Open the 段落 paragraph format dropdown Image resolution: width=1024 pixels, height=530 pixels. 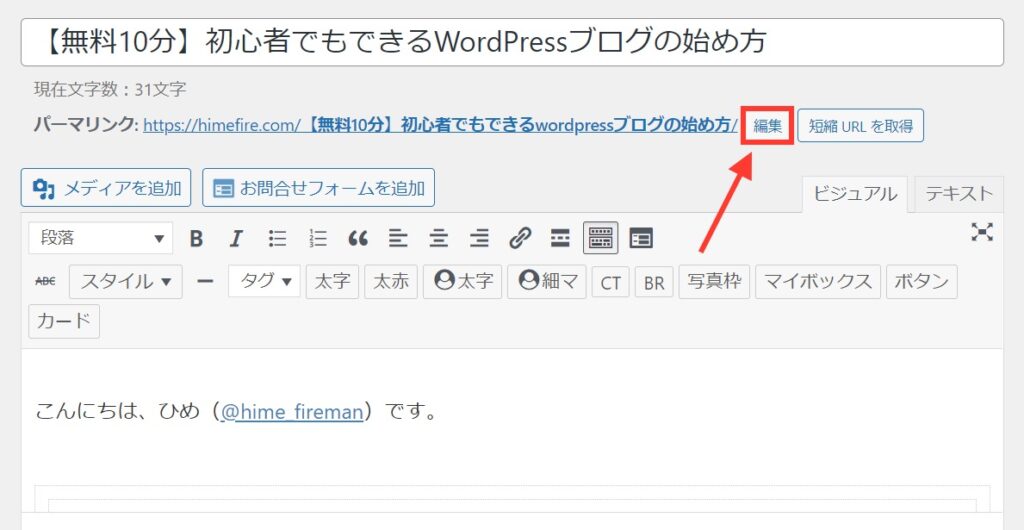coord(101,238)
